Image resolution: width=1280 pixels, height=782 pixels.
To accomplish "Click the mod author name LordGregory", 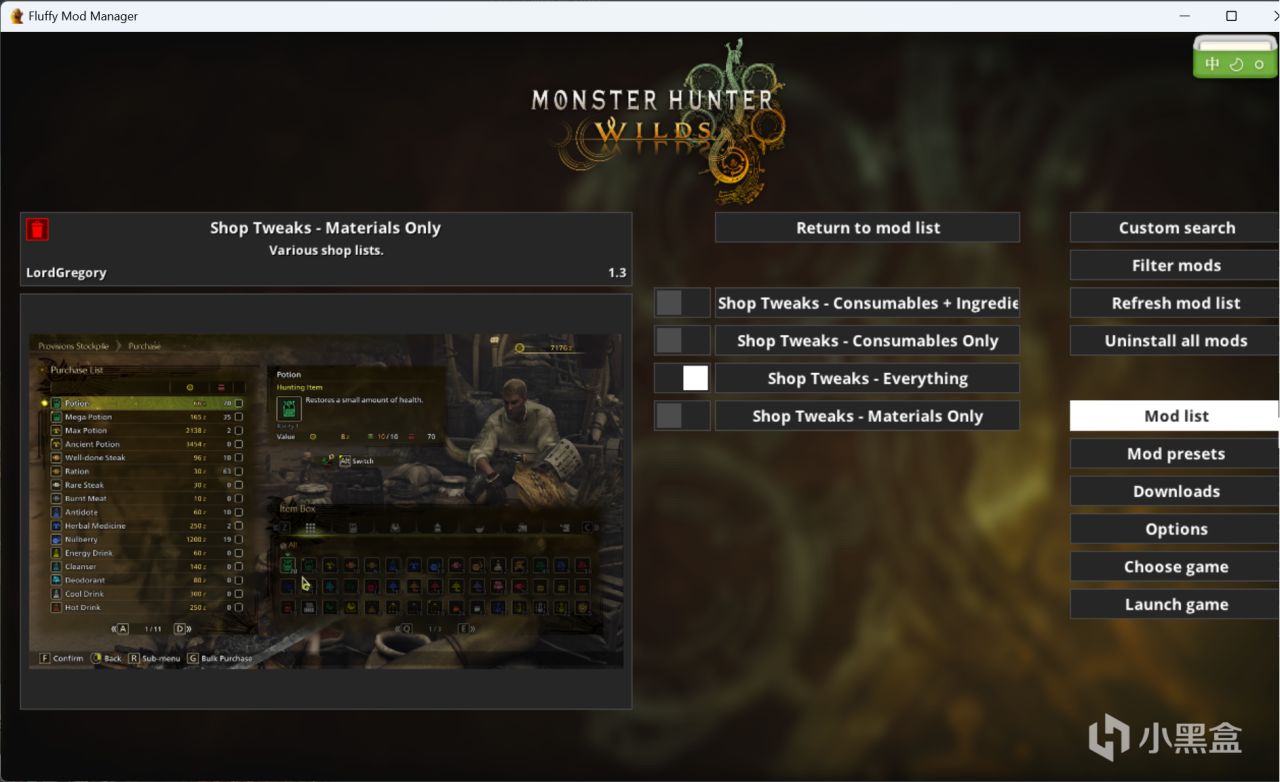I will (x=66, y=273).
